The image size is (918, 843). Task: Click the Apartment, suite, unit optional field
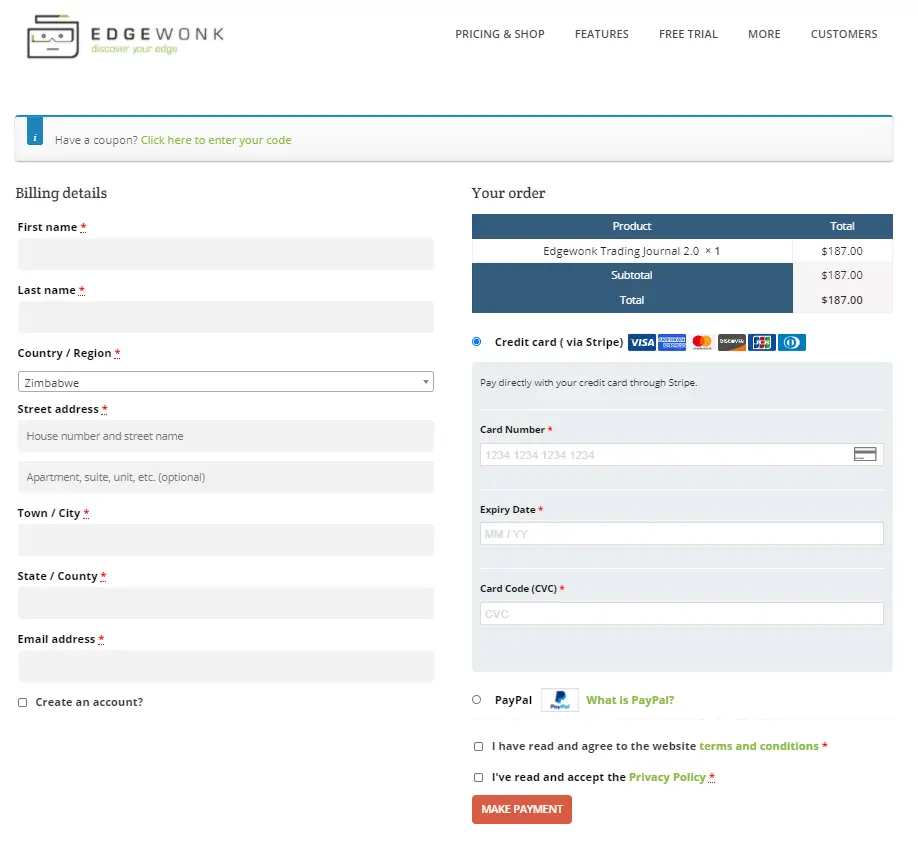point(225,477)
